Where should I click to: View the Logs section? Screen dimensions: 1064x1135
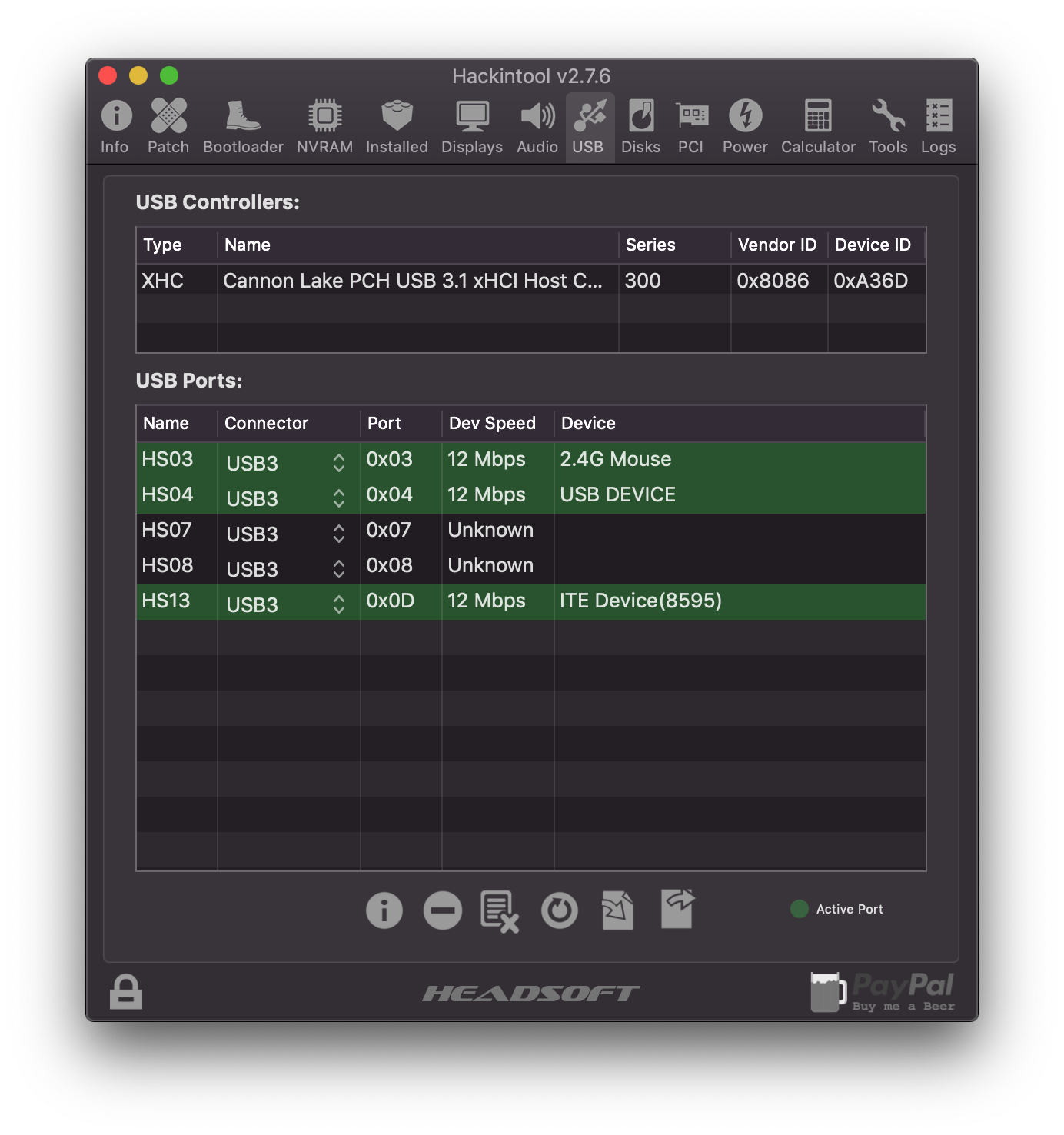tap(939, 127)
